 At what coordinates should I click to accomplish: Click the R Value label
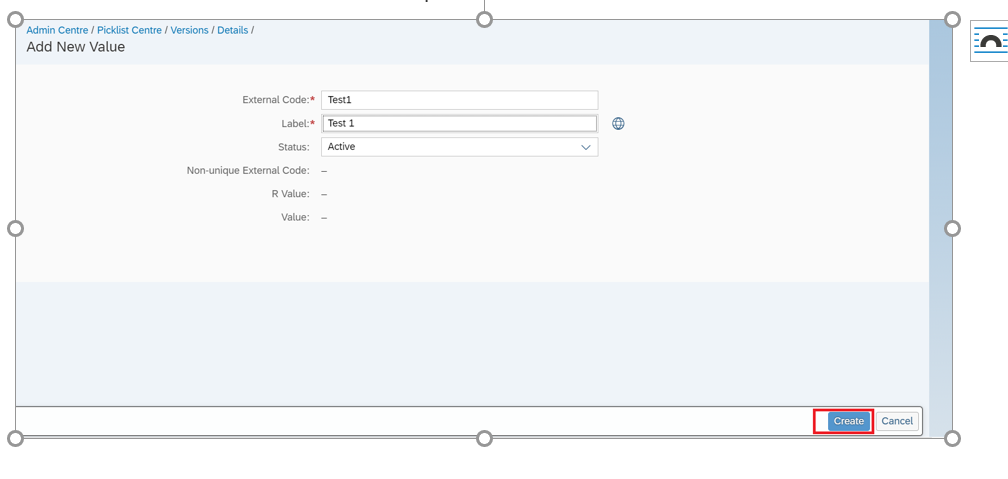pos(290,194)
